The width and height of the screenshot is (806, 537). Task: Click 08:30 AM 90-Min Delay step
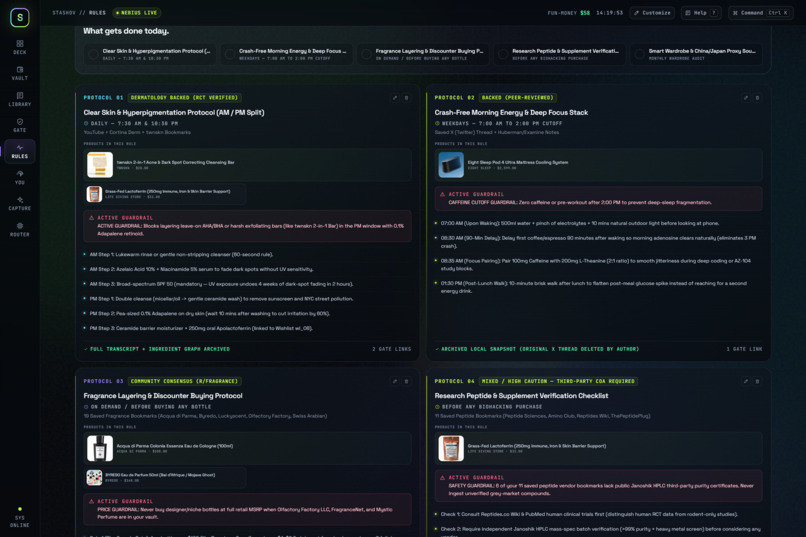(x=598, y=242)
